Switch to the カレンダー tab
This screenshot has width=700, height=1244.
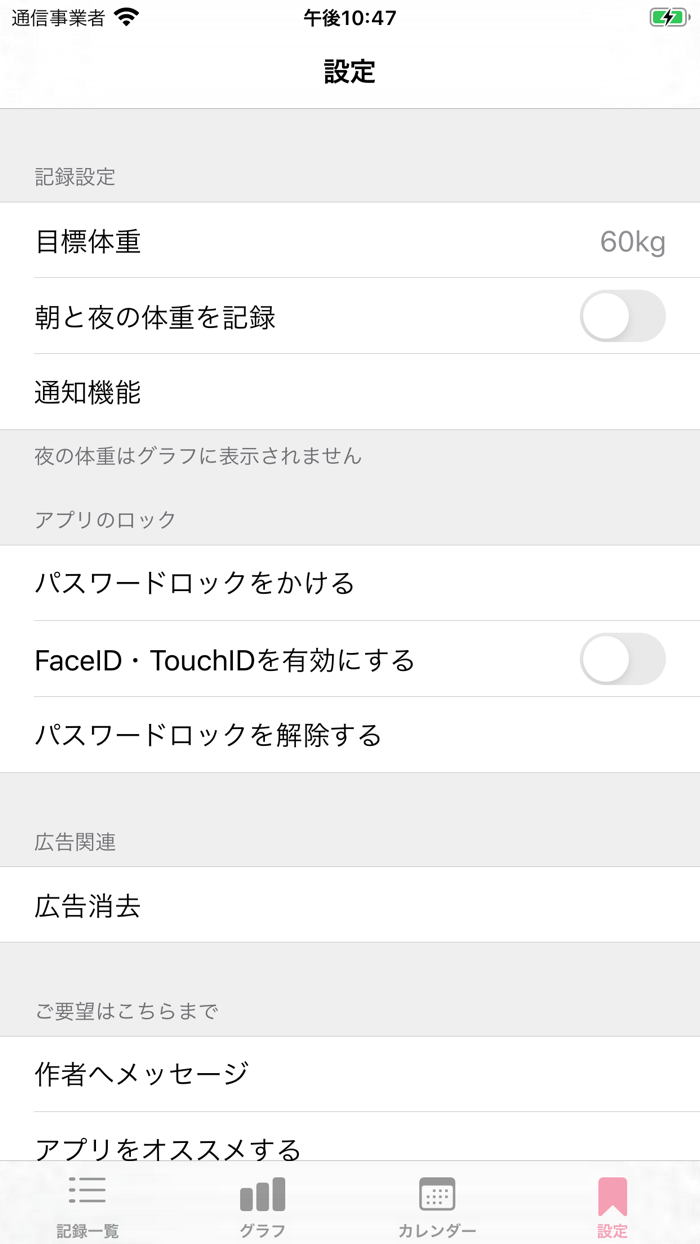point(437,1200)
